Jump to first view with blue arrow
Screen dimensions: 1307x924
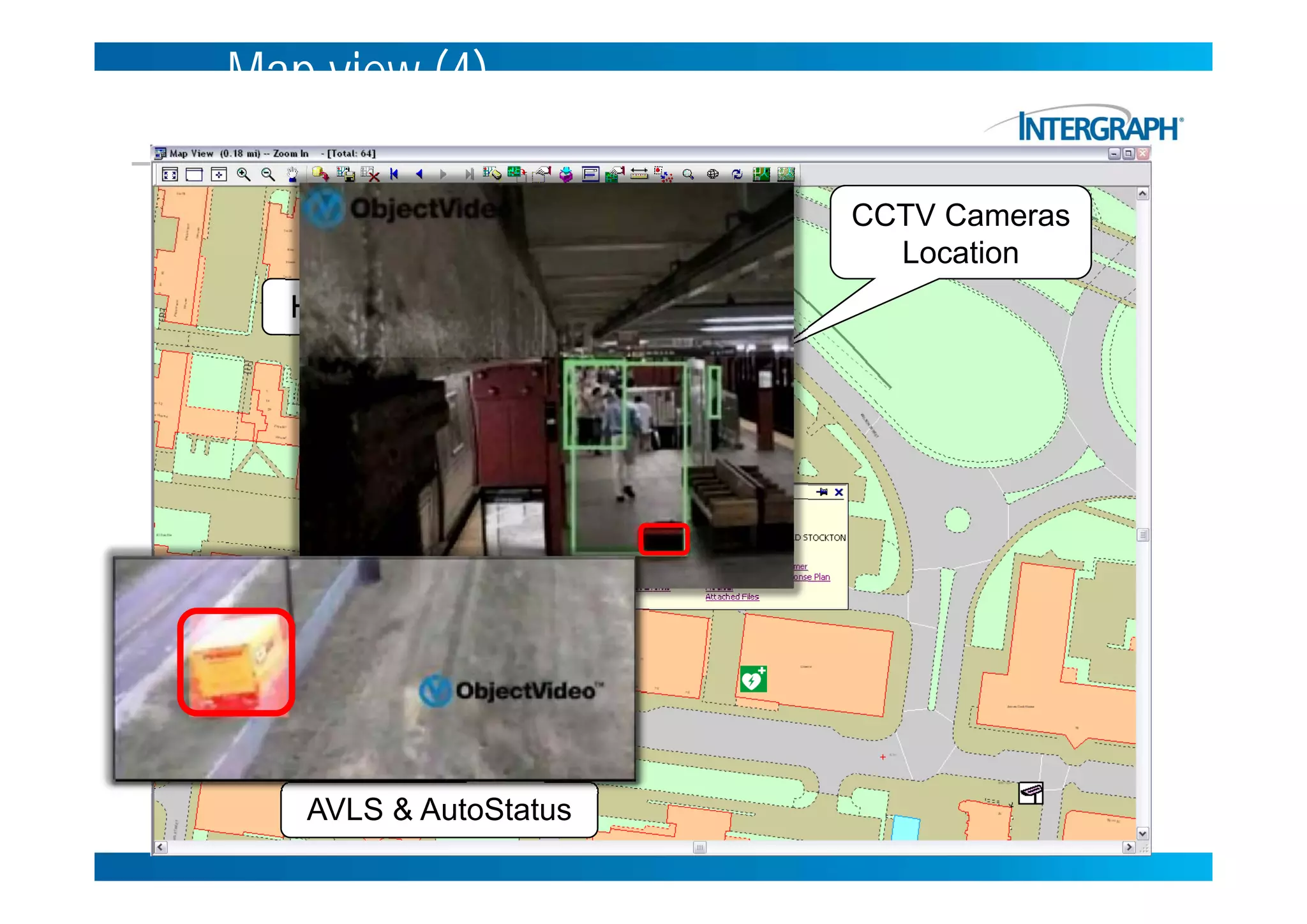pyautogui.click(x=394, y=174)
